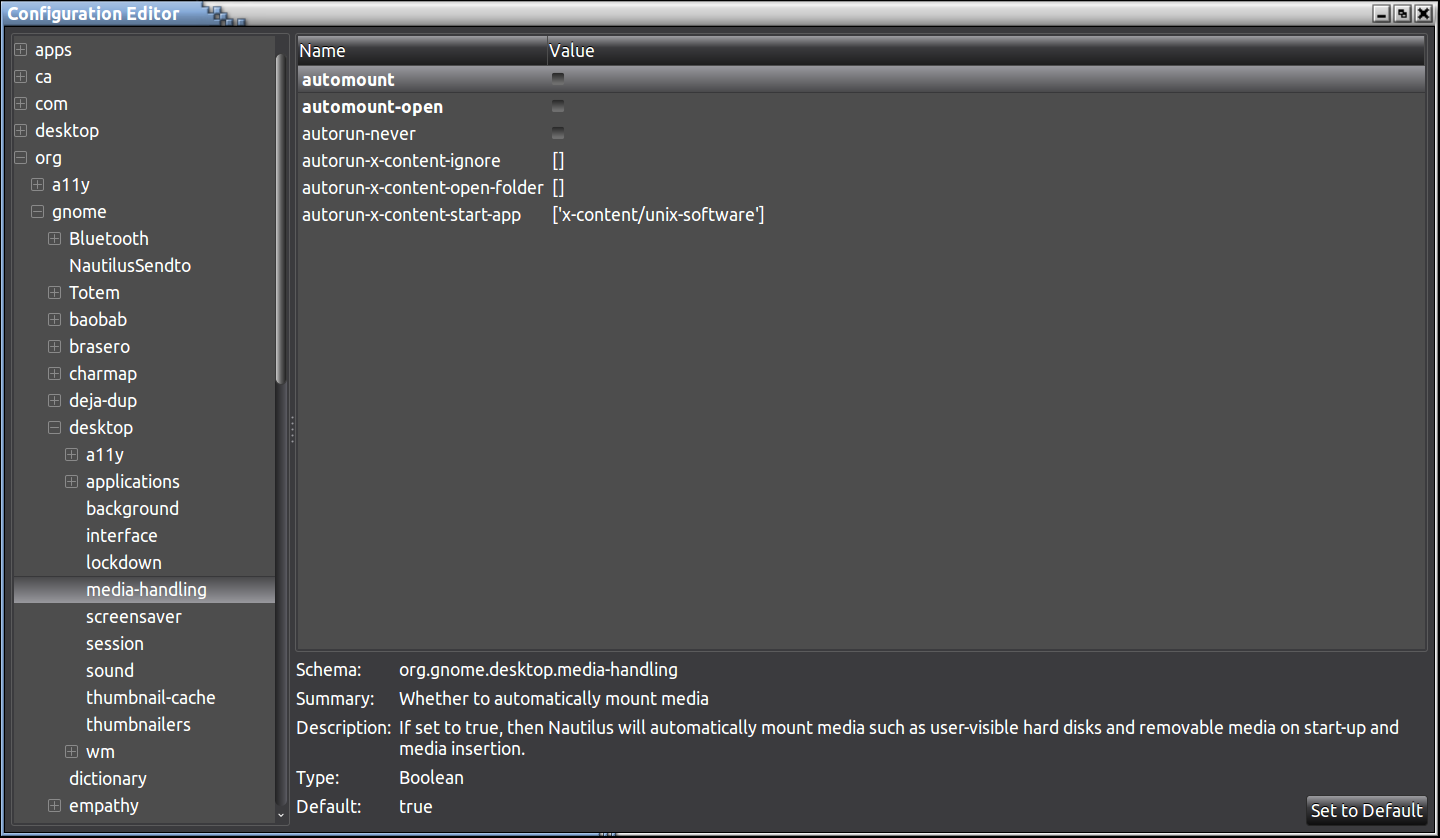Select the automount-open key name
The width and height of the screenshot is (1440, 838).
click(372, 106)
